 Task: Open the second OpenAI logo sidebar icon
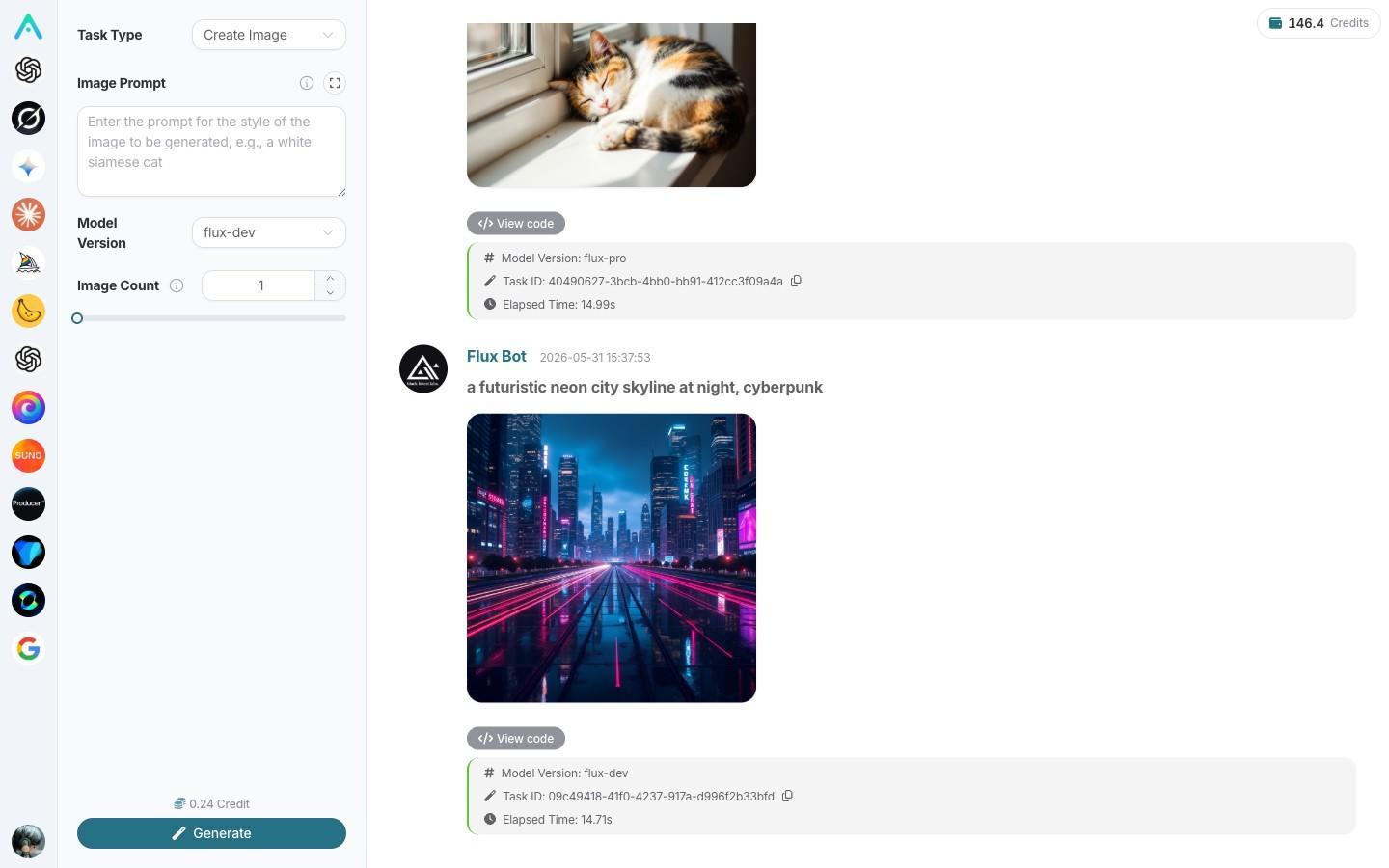(28, 359)
